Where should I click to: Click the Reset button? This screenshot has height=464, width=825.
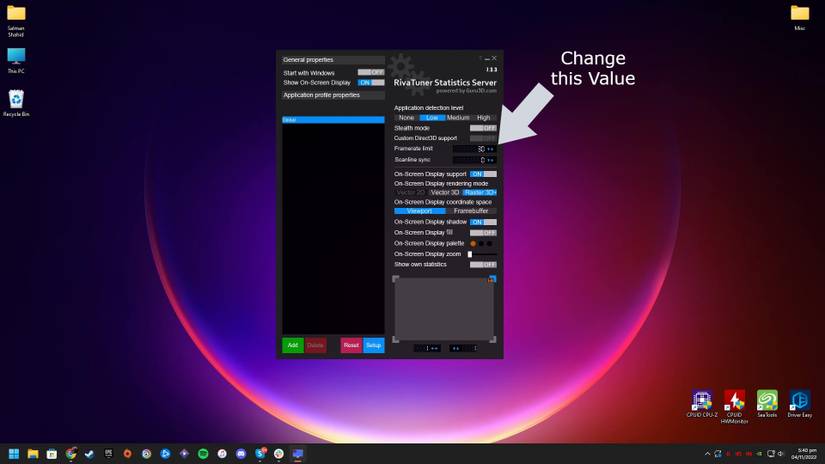tap(351, 345)
